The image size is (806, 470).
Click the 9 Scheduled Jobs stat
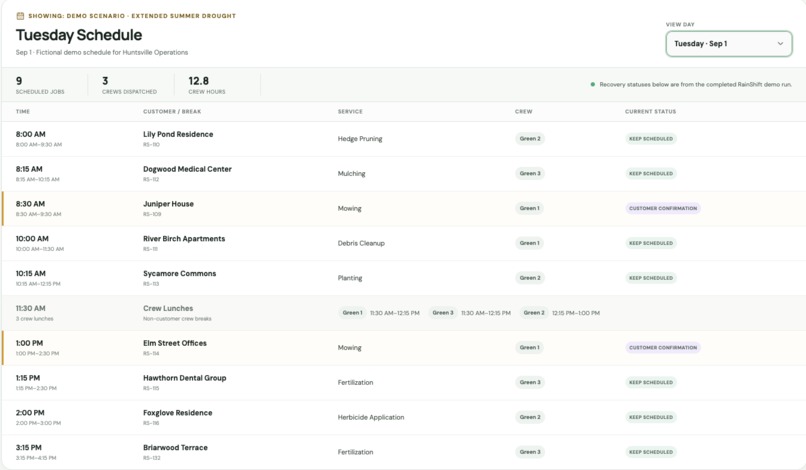(40, 85)
